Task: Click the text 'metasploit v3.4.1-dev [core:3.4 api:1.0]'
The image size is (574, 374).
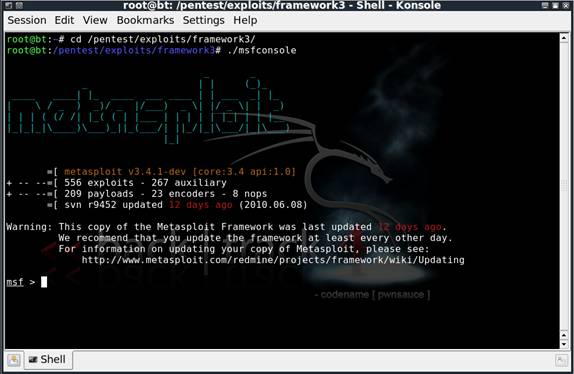Action: 180,172
